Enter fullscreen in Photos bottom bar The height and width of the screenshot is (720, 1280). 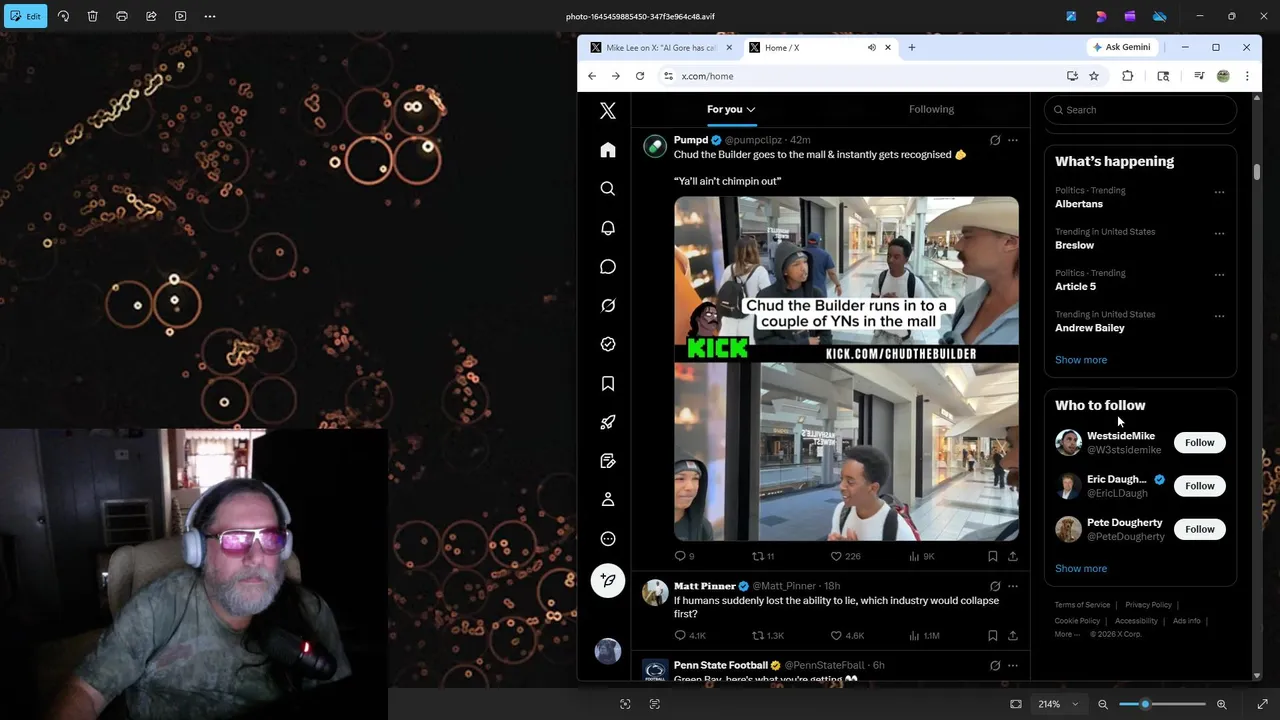(x=1262, y=704)
